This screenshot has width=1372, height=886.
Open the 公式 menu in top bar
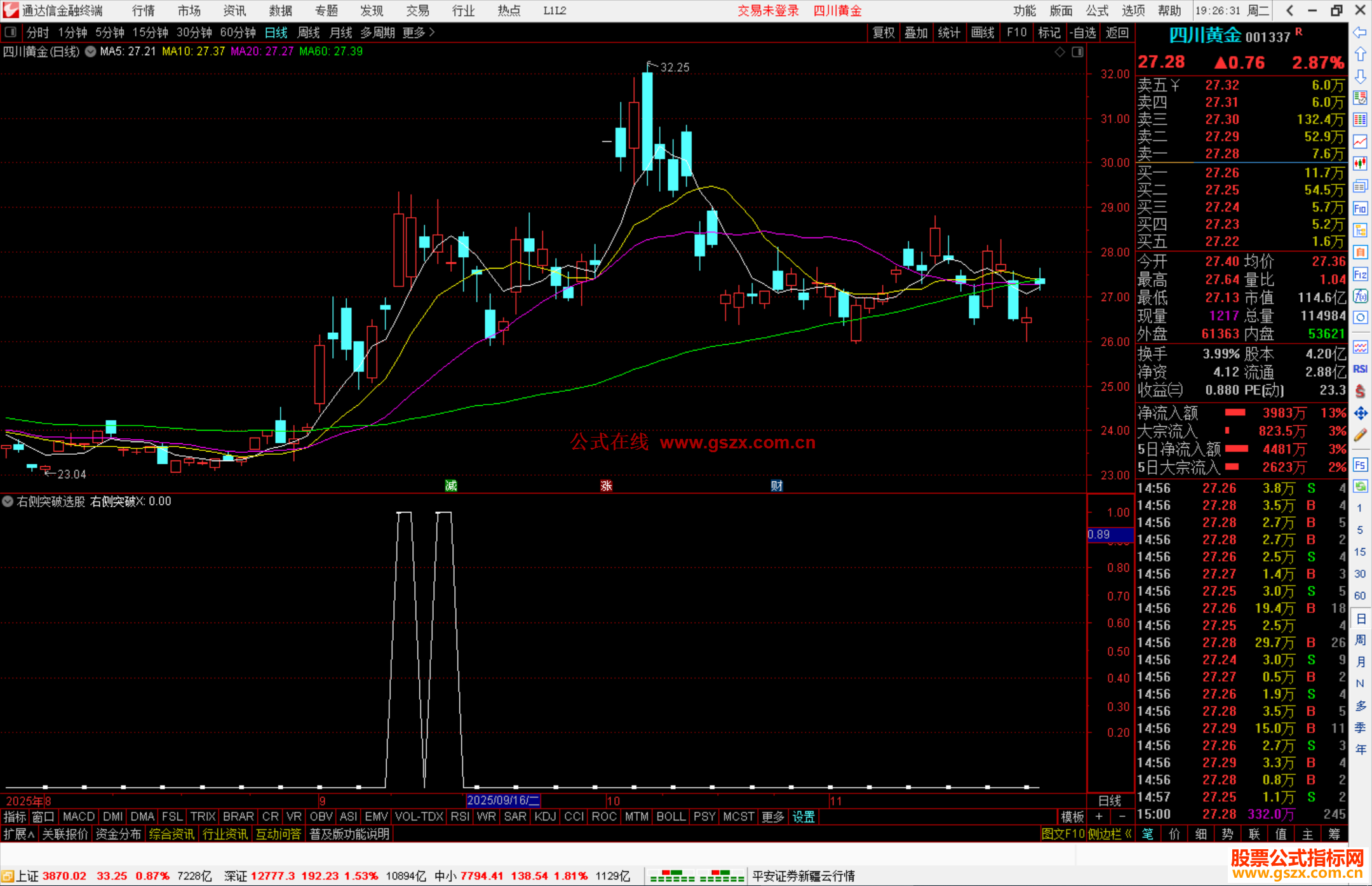[x=1096, y=11]
